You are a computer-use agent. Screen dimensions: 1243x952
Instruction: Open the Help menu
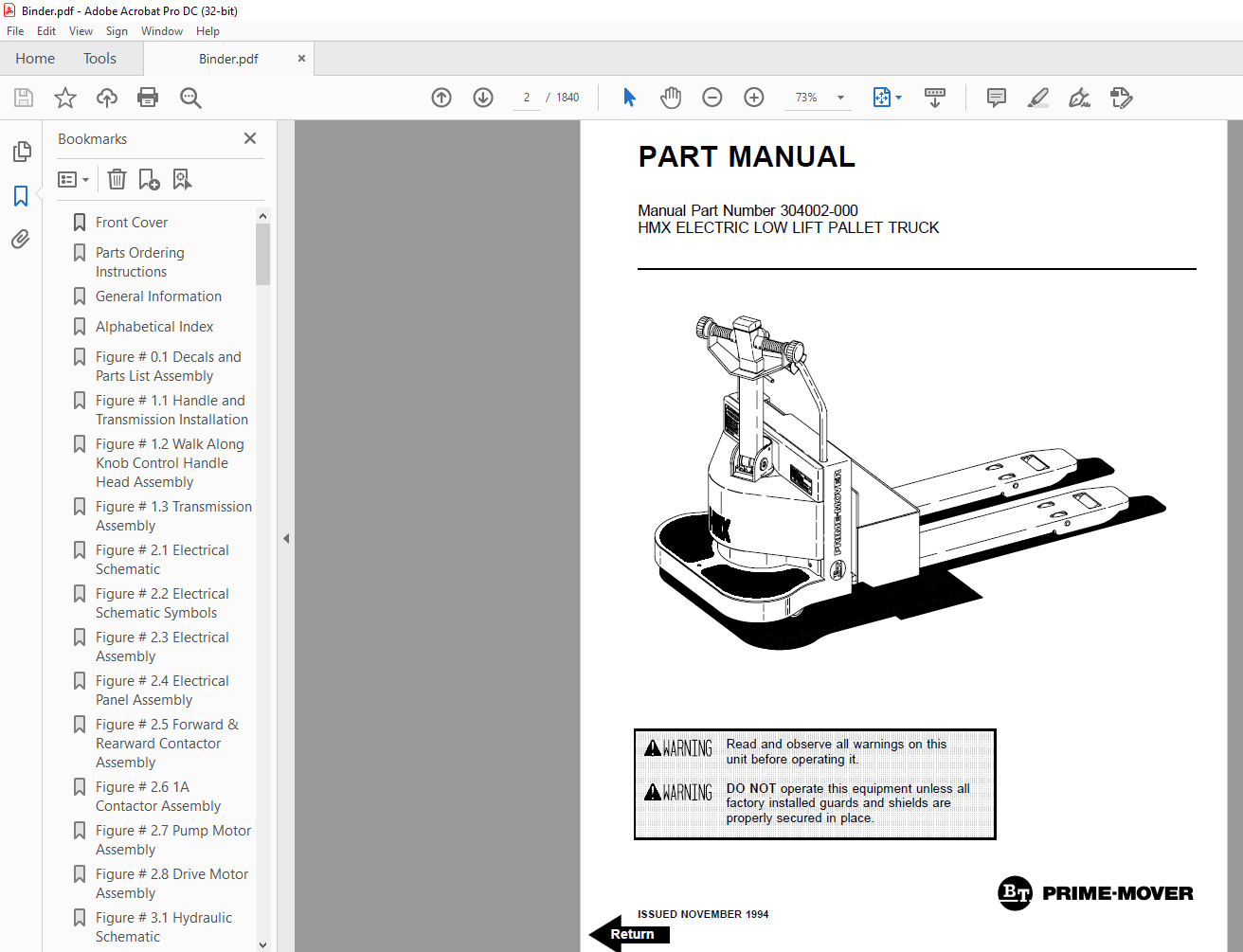207,31
